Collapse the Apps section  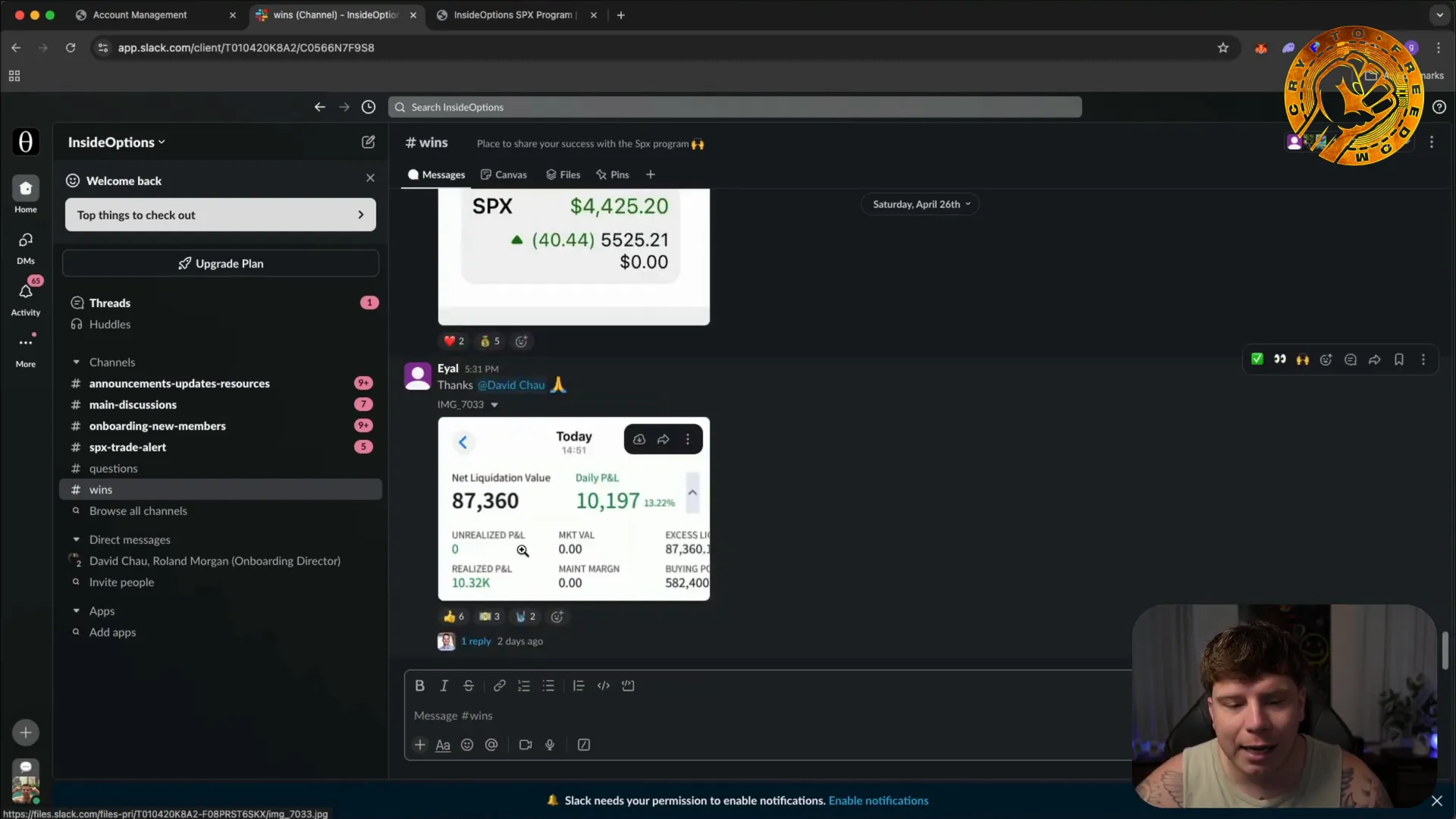77,611
